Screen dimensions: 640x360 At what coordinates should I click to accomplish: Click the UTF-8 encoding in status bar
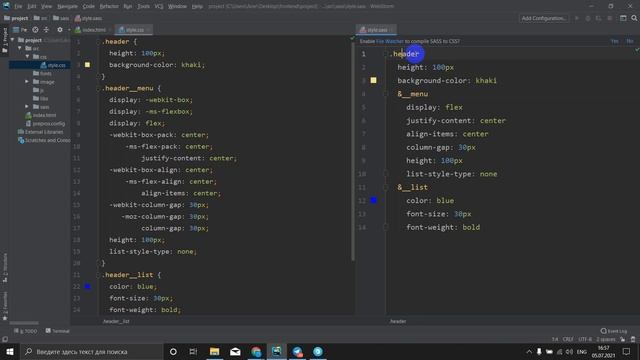[x=584, y=339]
